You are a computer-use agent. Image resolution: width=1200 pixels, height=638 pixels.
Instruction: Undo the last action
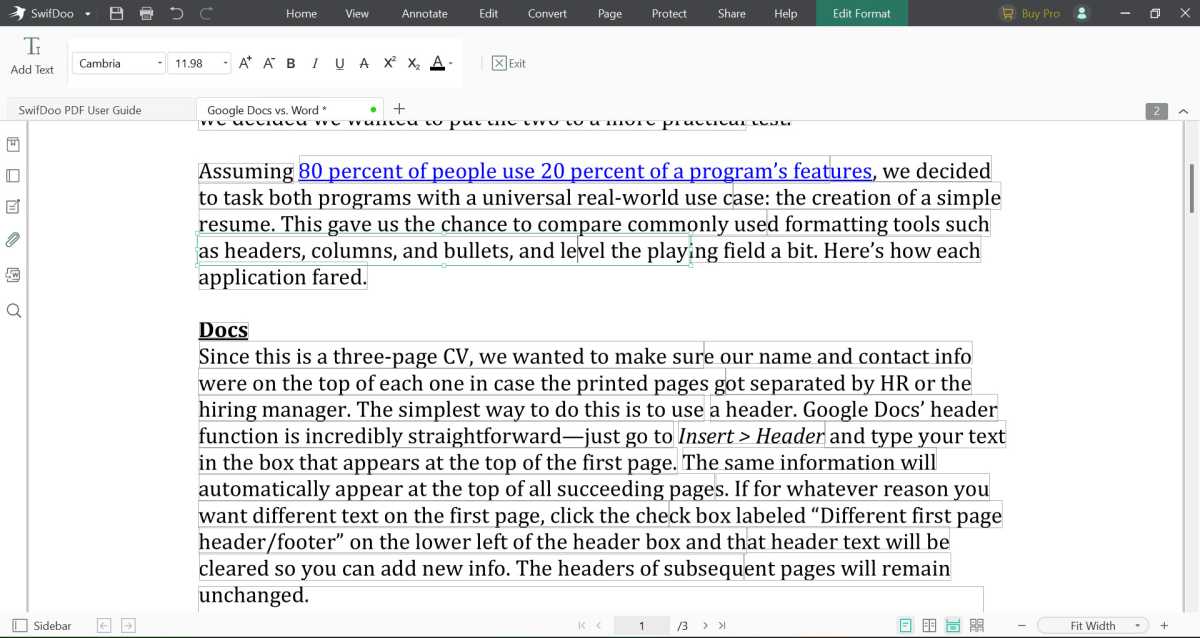(x=177, y=14)
